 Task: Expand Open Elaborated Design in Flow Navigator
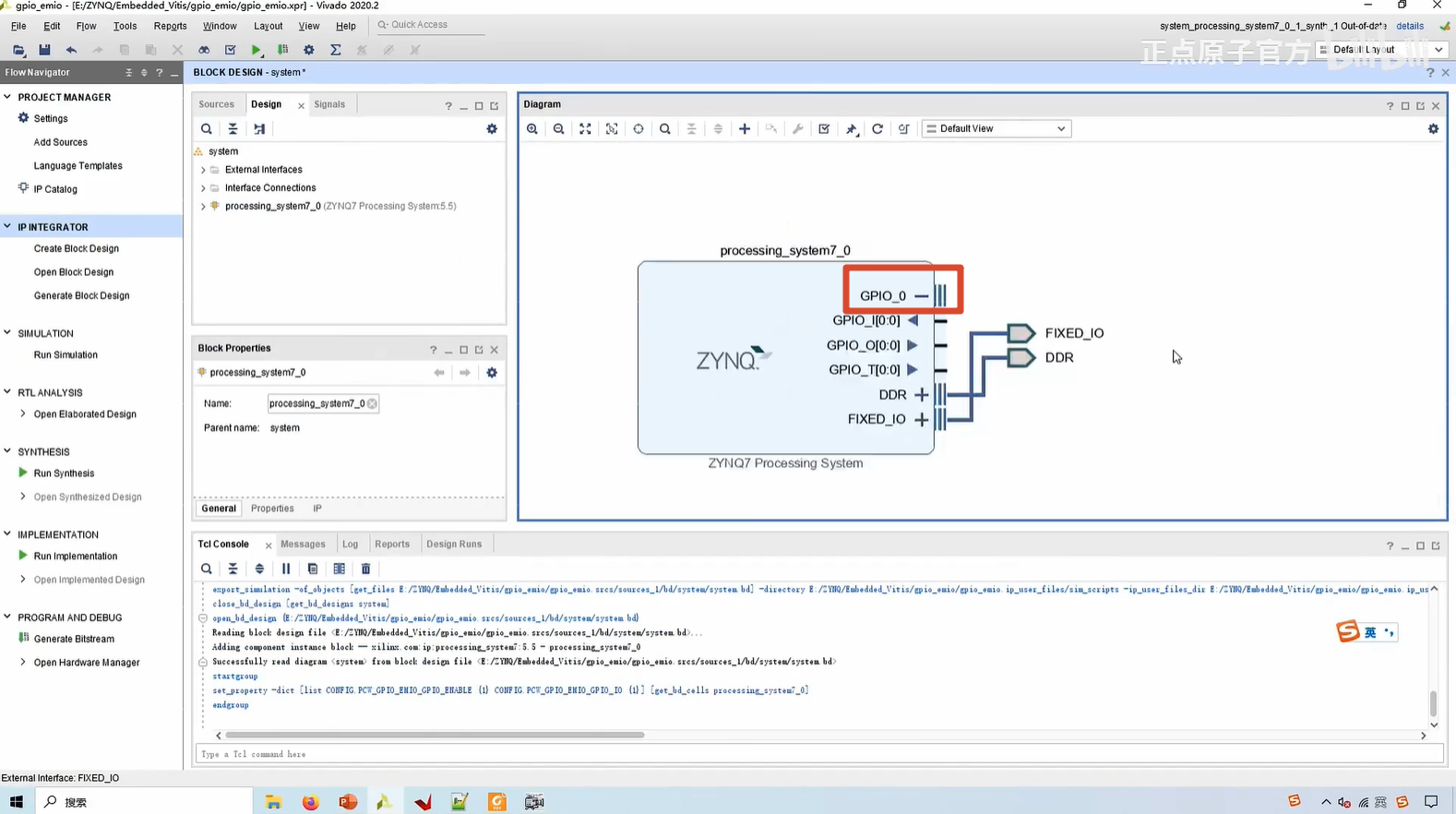tap(23, 414)
